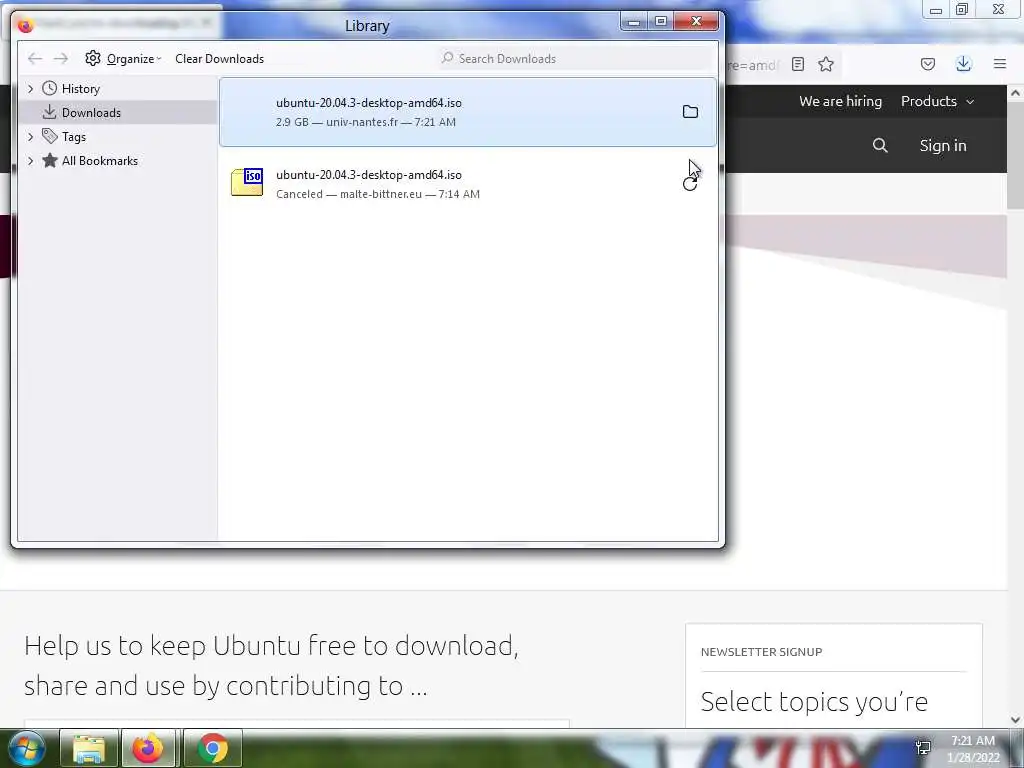
Task: Clear Downloads in the Library toolbar
Action: (219, 59)
